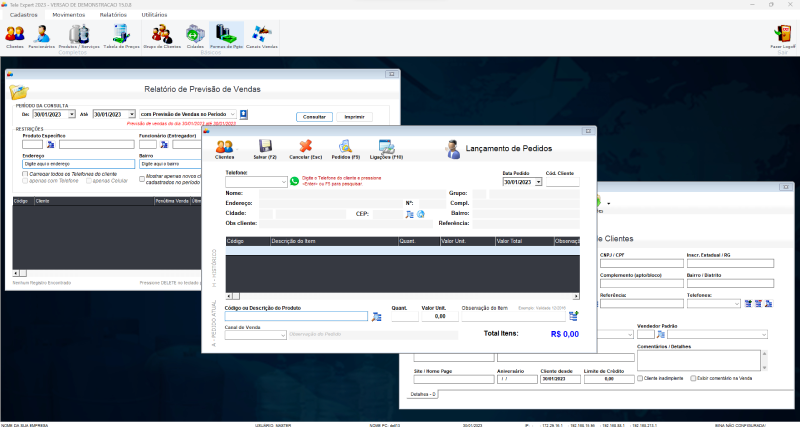Open the Movimentos menu tab

pos(69,15)
